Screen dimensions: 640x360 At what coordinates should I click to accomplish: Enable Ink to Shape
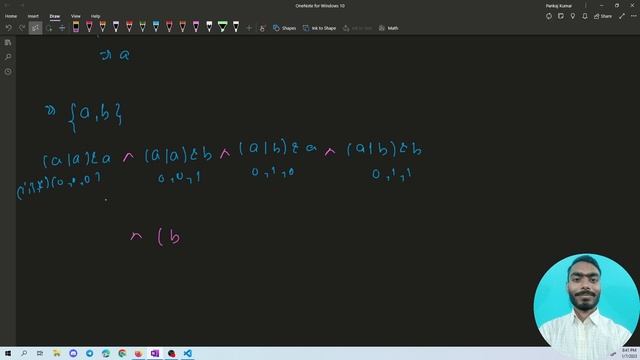320,28
